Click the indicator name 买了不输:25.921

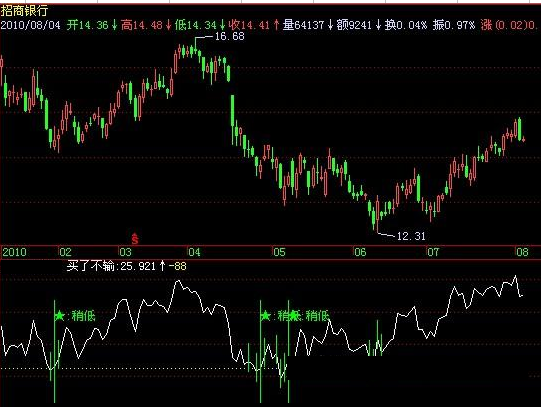111,266
